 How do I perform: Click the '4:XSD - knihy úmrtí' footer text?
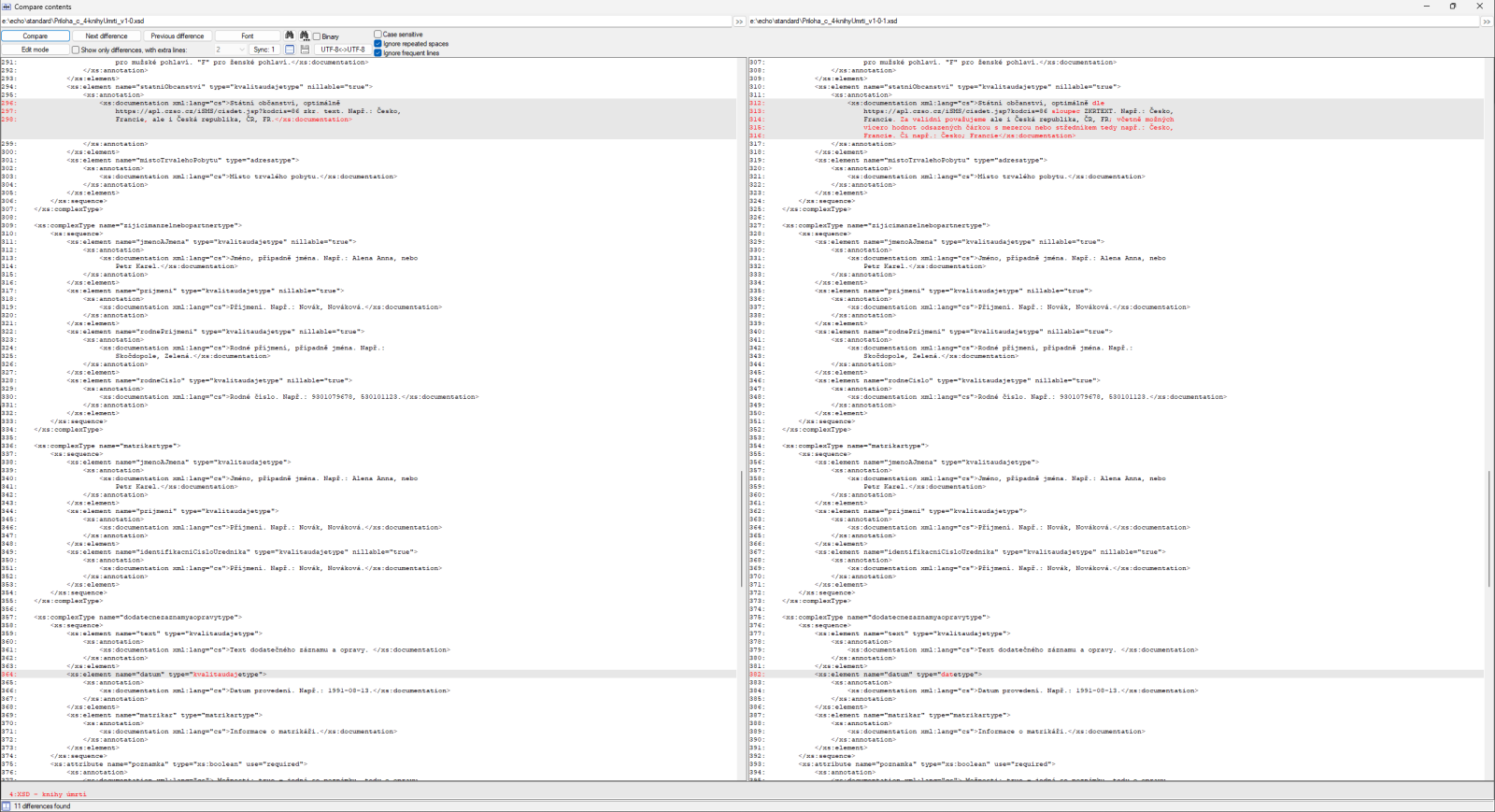click(x=48, y=794)
